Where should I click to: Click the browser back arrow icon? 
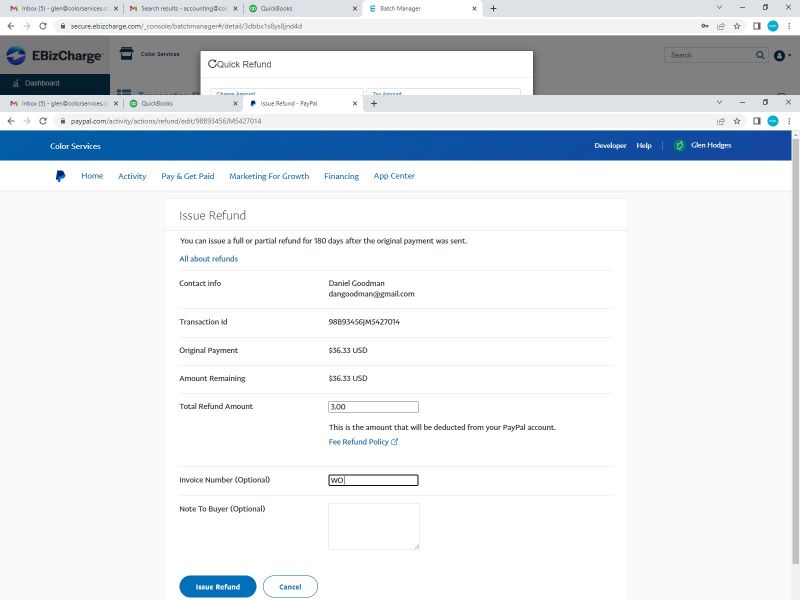pyautogui.click(x=9, y=122)
